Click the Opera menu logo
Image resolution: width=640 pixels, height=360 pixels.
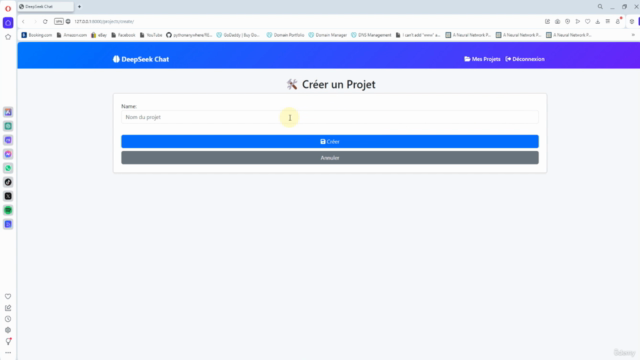8,8
